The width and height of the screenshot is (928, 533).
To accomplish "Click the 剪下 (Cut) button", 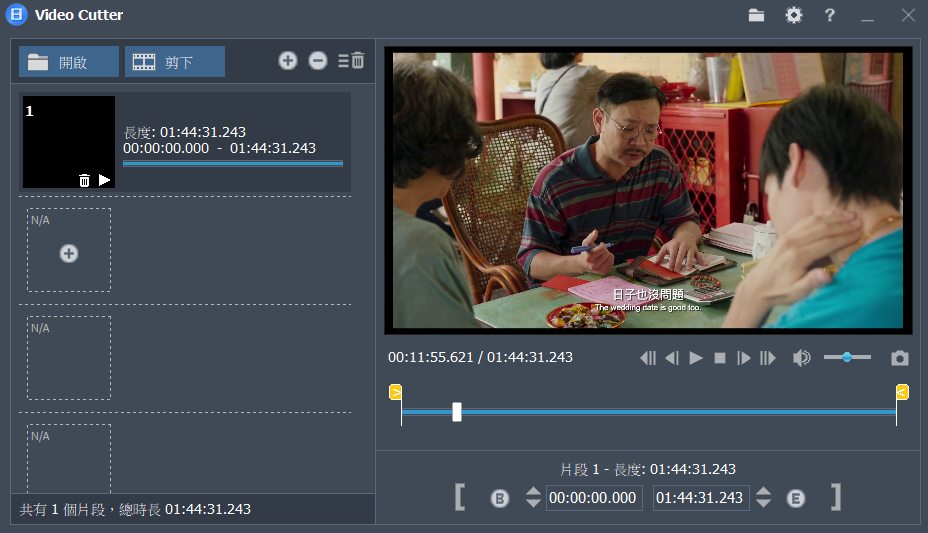I will click(x=174, y=62).
